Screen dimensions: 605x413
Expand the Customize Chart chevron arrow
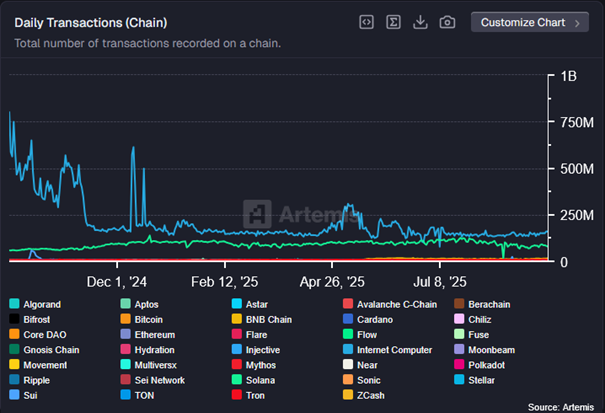577,23
